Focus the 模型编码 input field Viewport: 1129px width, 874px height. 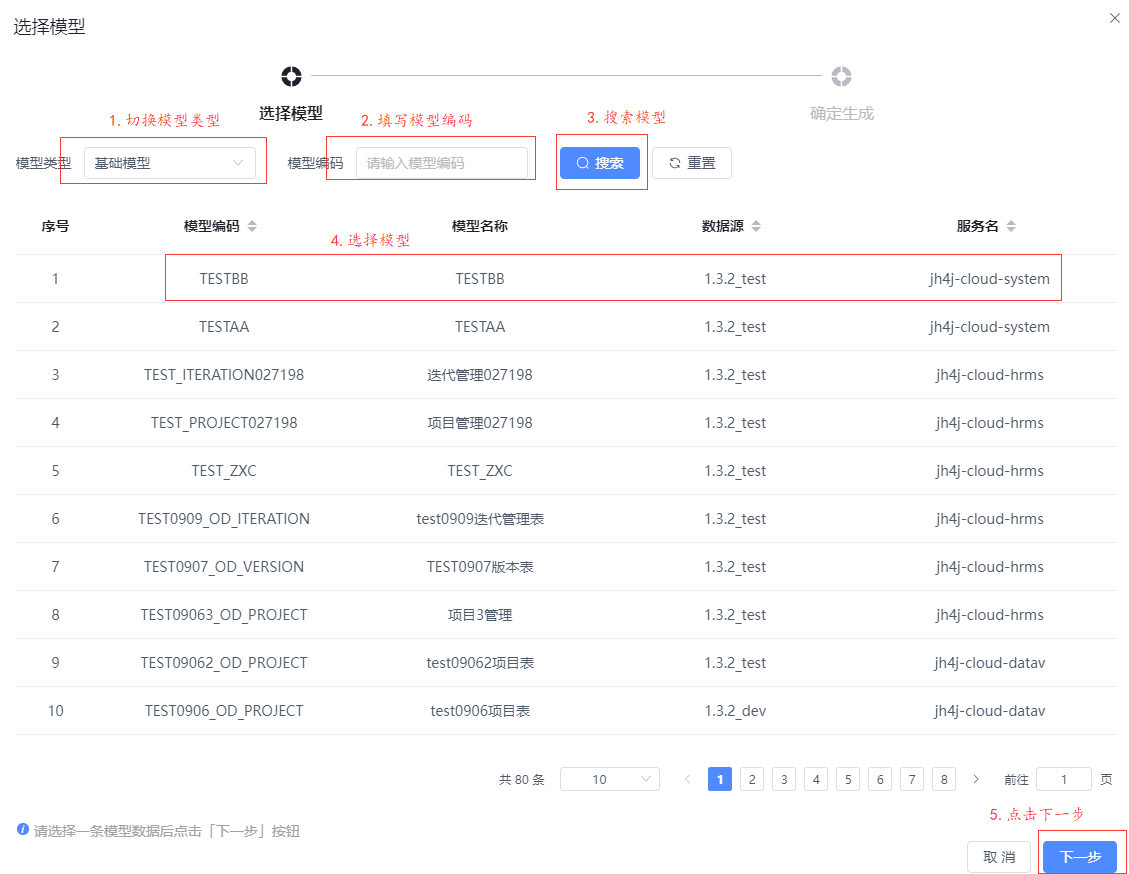point(441,163)
